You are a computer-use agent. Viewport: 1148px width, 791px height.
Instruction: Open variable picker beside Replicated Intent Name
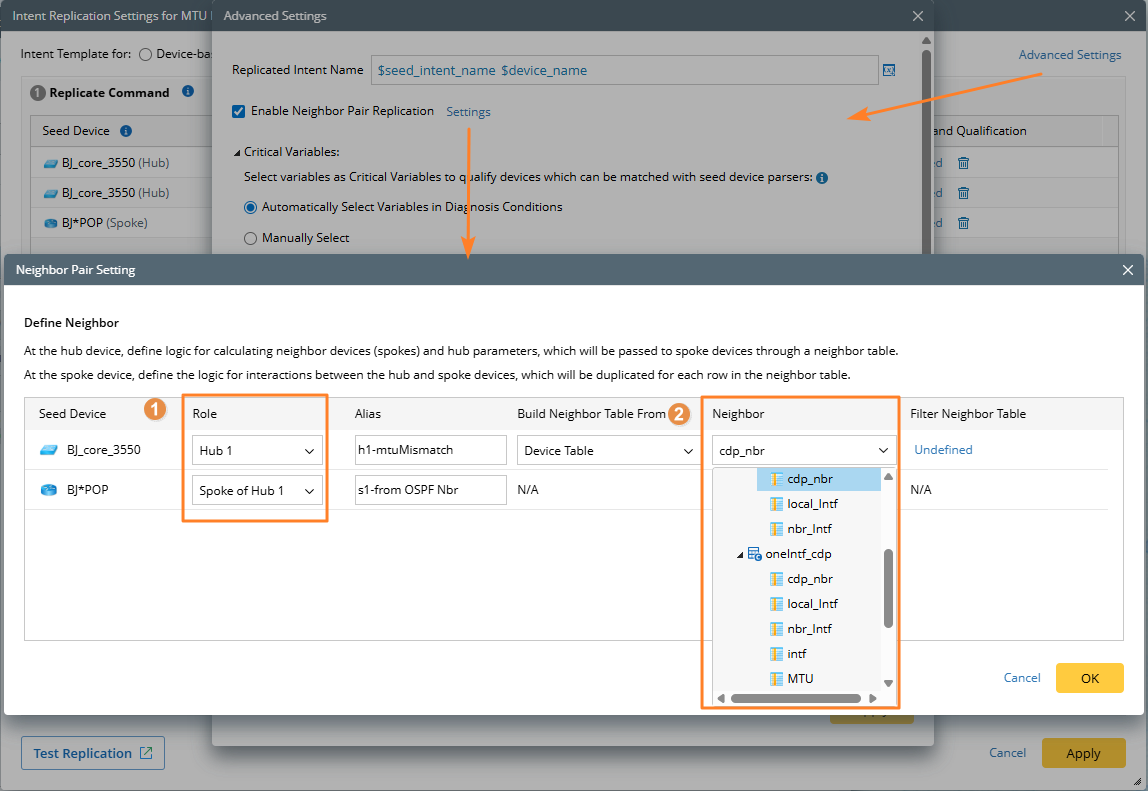pos(888,70)
